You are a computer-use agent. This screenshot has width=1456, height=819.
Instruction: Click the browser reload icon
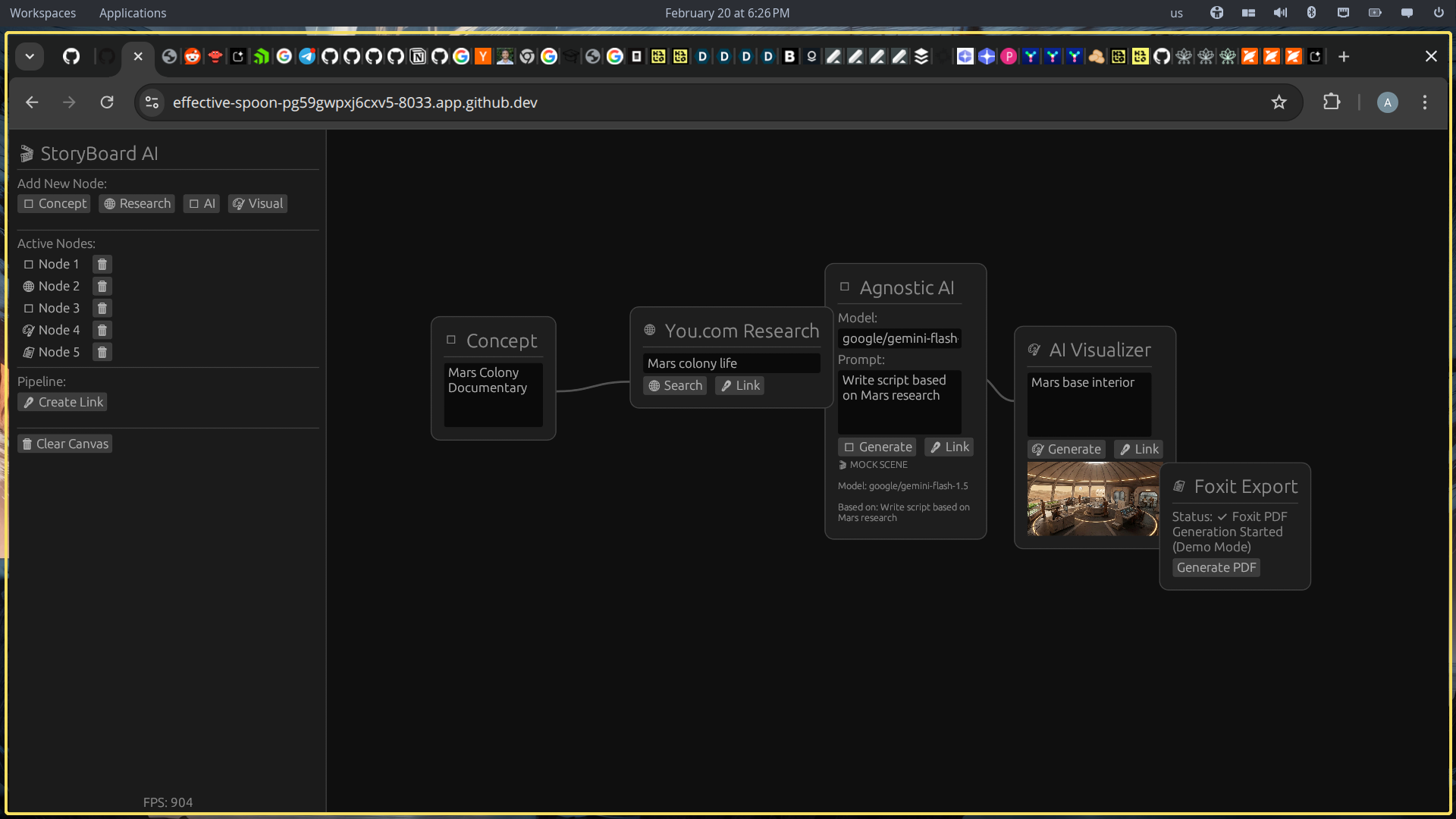coord(107,102)
